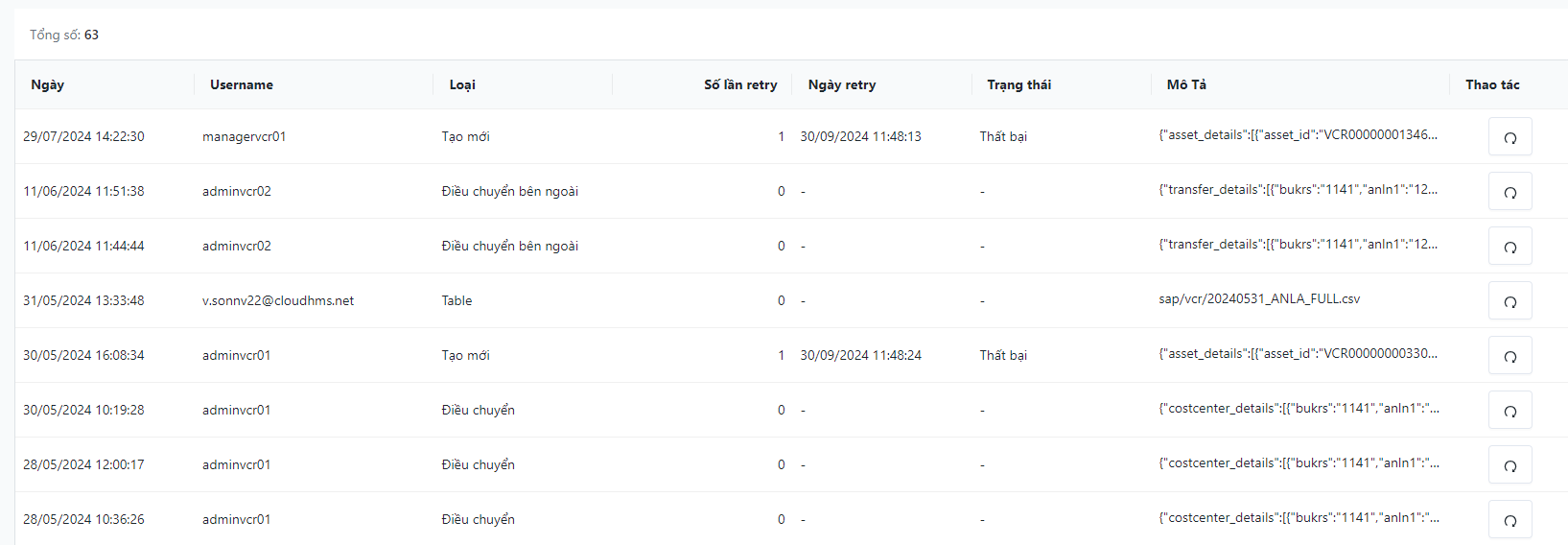Select the managervcr01 username cell
Image resolution: width=1568 pixels, height=545 pixels.
(x=245, y=137)
